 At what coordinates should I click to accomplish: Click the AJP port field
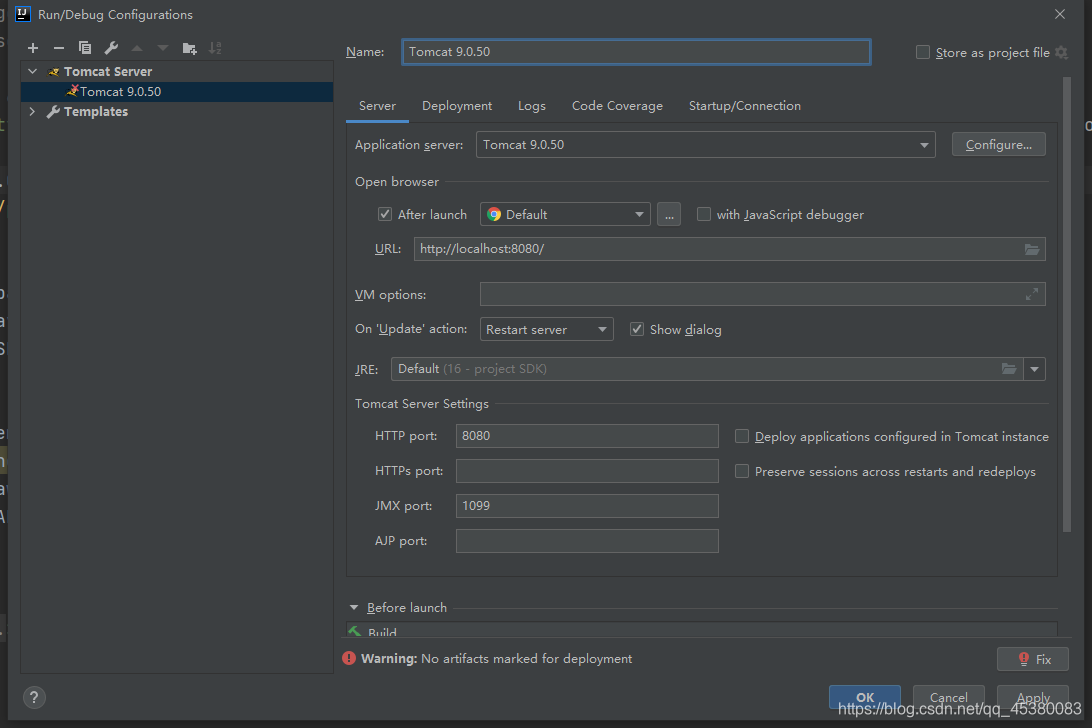pos(587,541)
